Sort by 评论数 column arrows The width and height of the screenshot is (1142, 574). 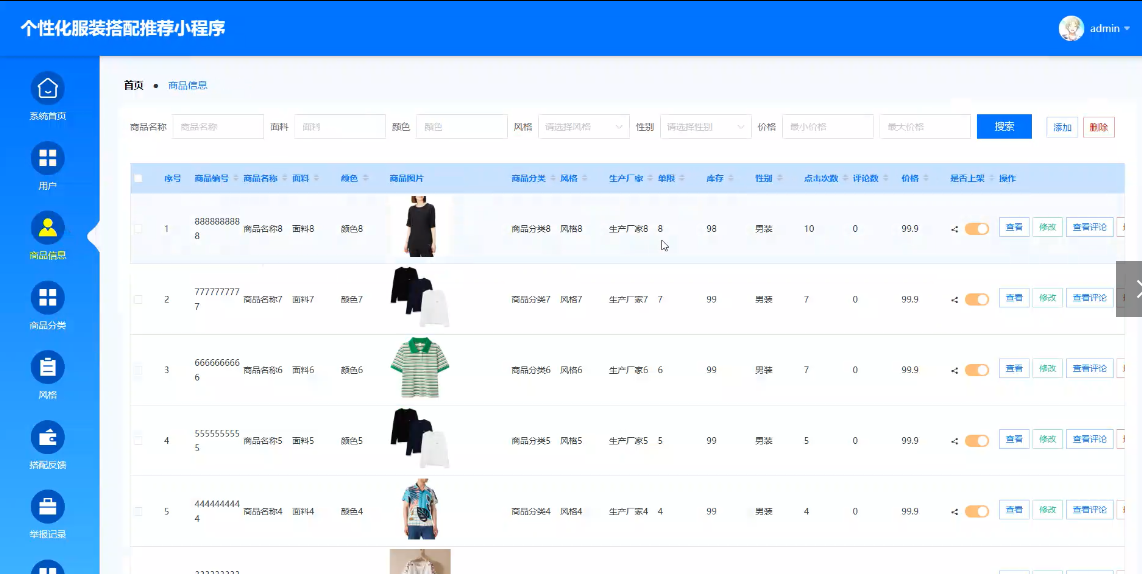coord(886,178)
